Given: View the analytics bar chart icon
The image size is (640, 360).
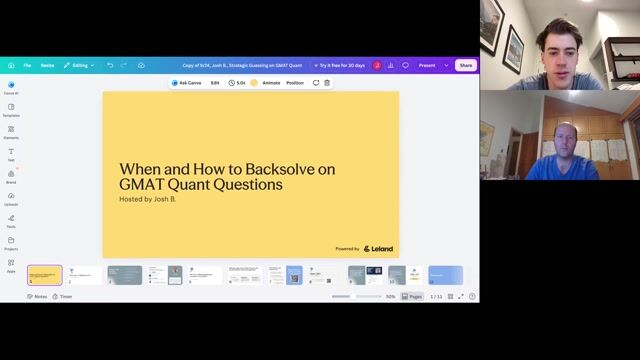Looking at the screenshot, I should click(391, 65).
